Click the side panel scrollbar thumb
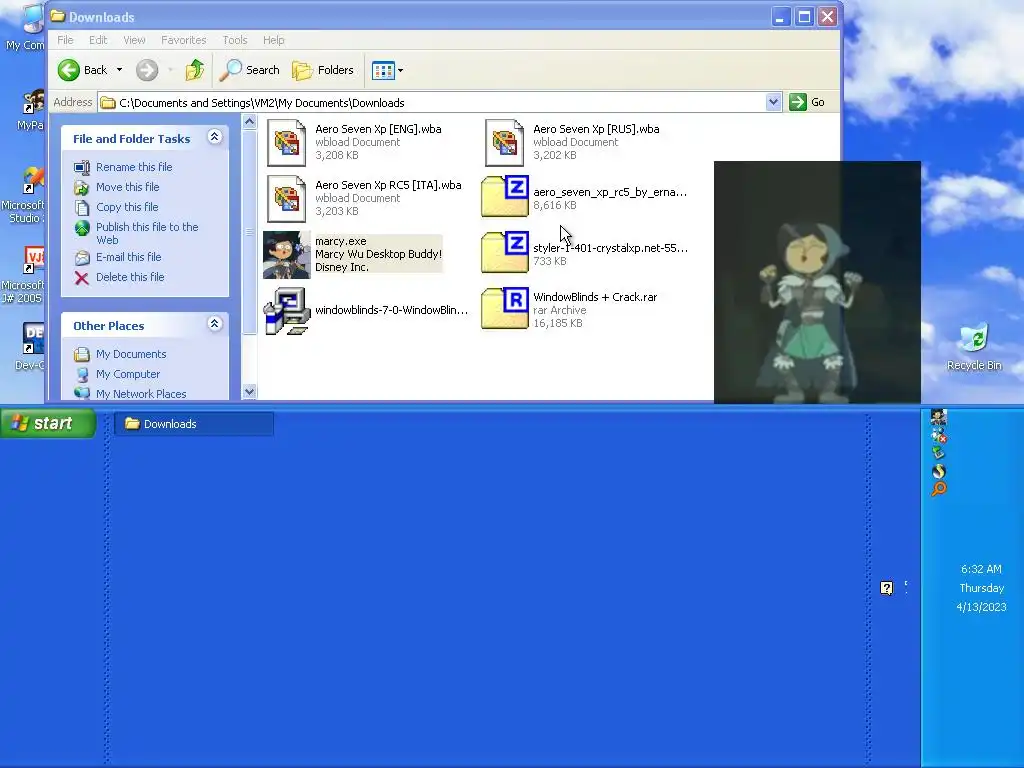The height and width of the screenshot is (768, 1024). pyautogui.click(x=249, y=232)
